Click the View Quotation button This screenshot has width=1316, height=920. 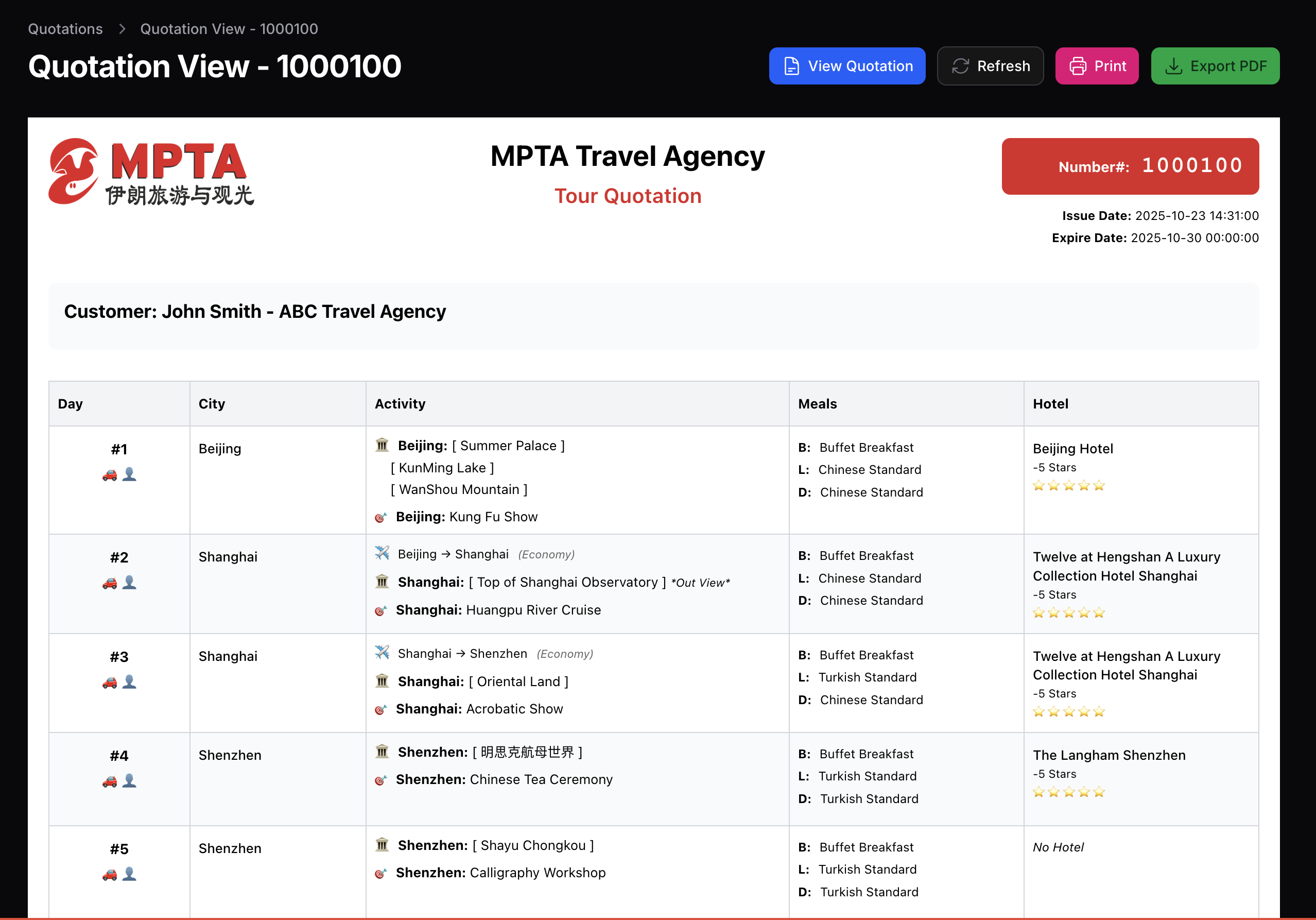846,66
